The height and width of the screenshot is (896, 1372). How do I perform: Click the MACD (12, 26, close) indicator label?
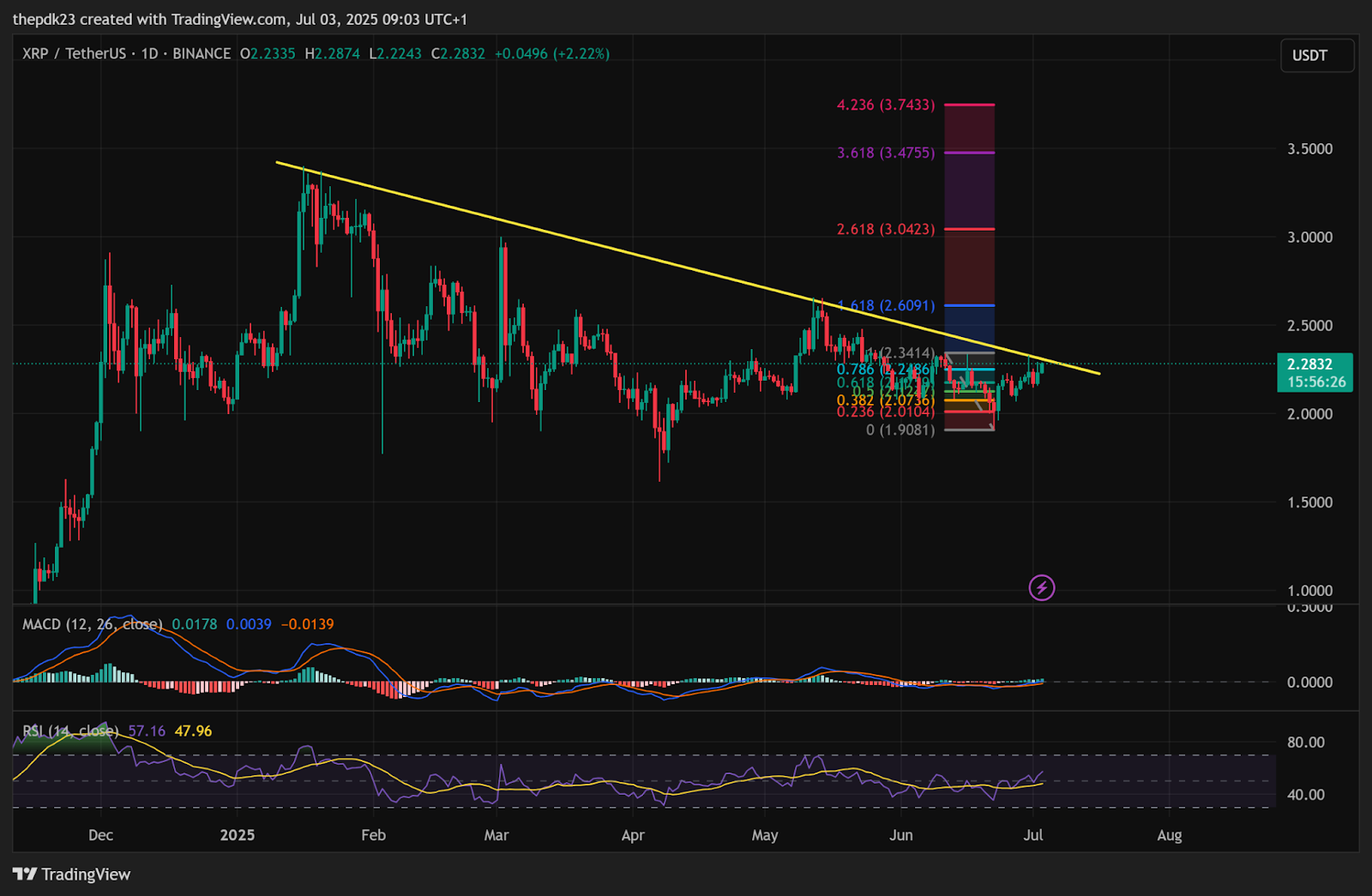coord(92,624)
